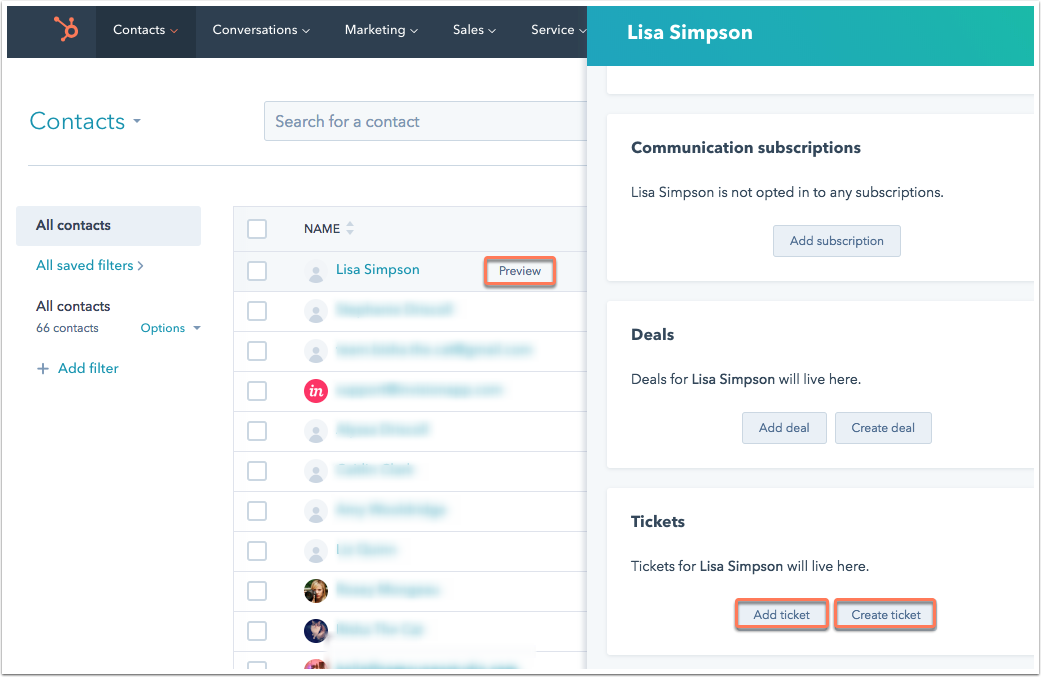Click the HubSpot sprocket logo
This screenshot has height=677, width=1041.
pos(64,29)
